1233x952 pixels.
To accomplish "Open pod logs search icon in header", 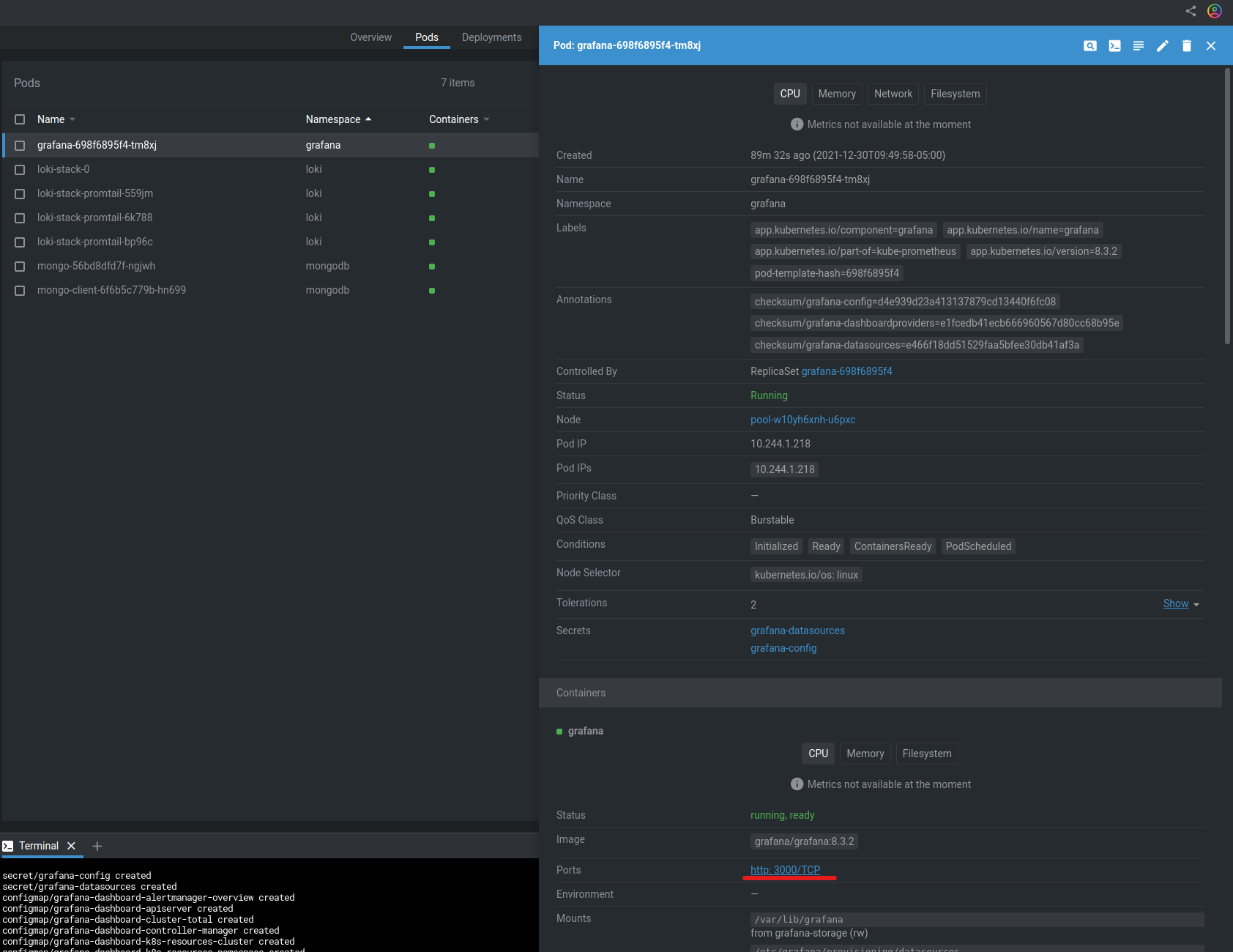I will tap(1090, 45).
